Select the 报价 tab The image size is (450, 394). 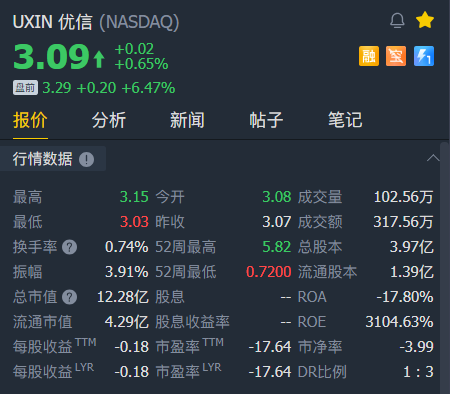(x=30, y=120)
